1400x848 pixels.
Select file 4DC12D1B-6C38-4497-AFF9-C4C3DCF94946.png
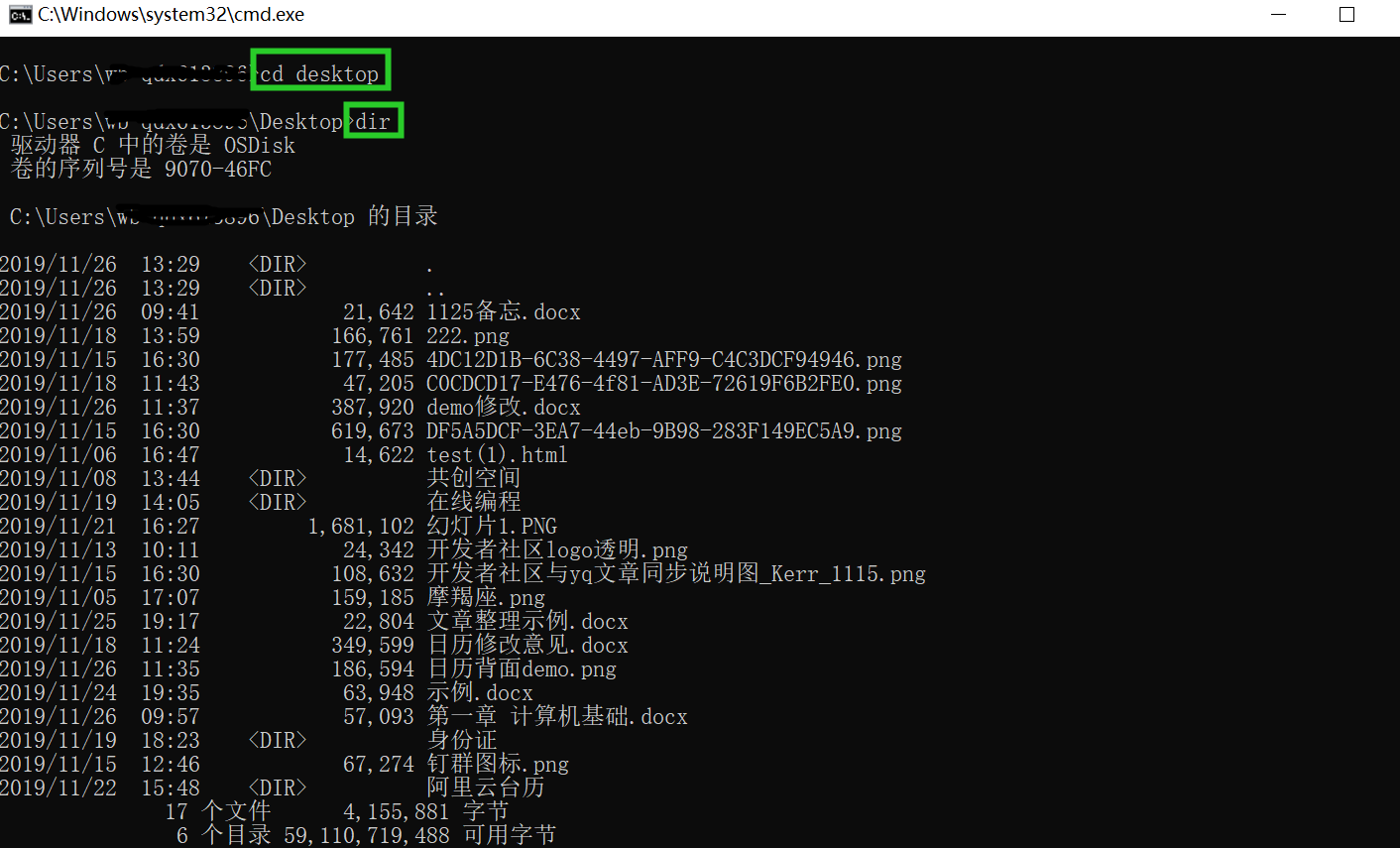[664, 359]
